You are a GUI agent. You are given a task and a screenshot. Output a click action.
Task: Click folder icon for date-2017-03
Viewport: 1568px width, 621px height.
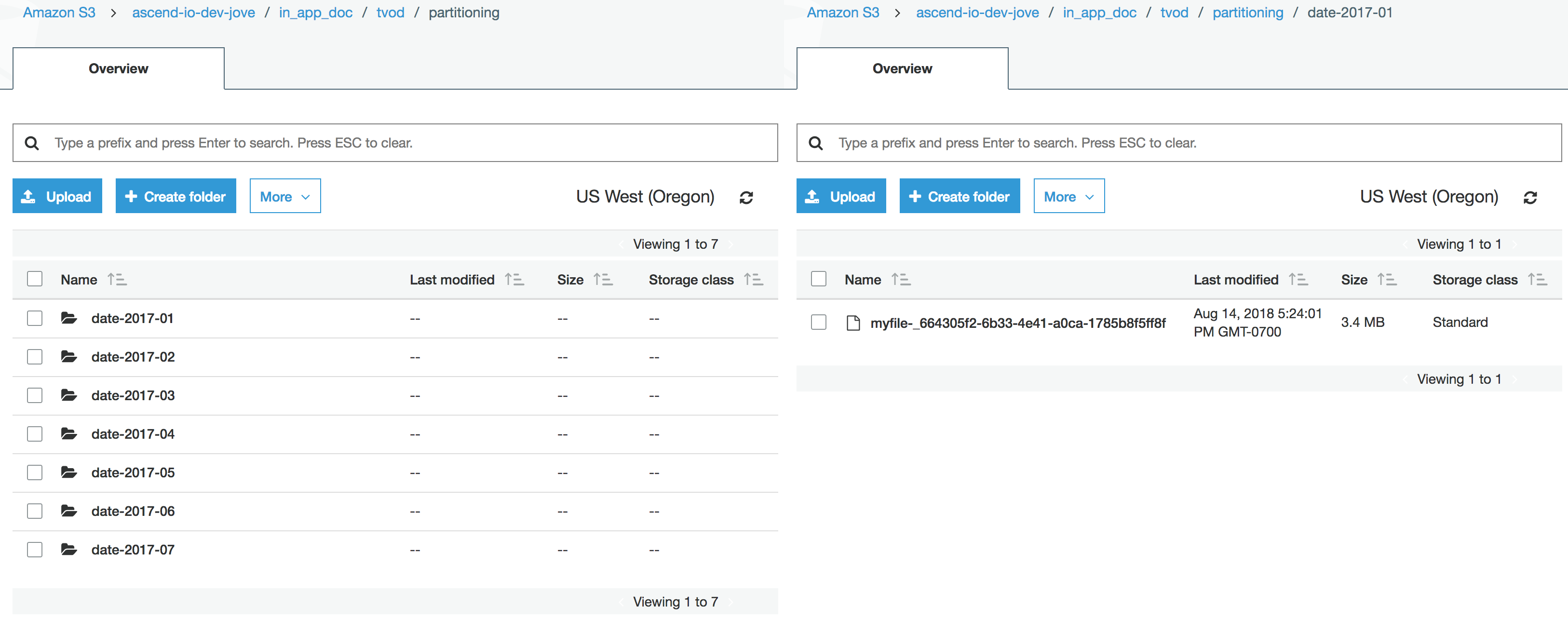(69, 395)
